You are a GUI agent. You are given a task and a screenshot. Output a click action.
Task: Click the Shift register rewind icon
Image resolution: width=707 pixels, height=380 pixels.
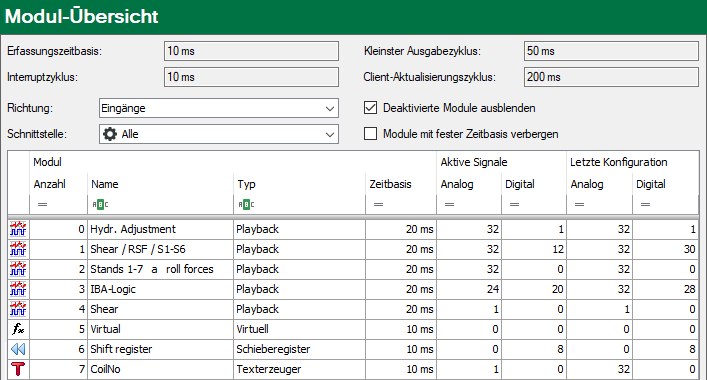18,349
